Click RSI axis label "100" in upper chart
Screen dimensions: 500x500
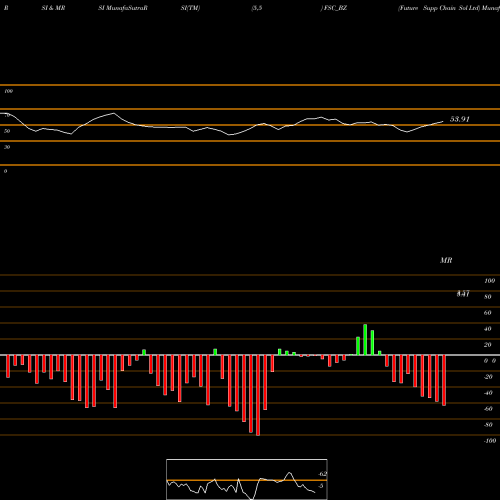tap(8, 91)
